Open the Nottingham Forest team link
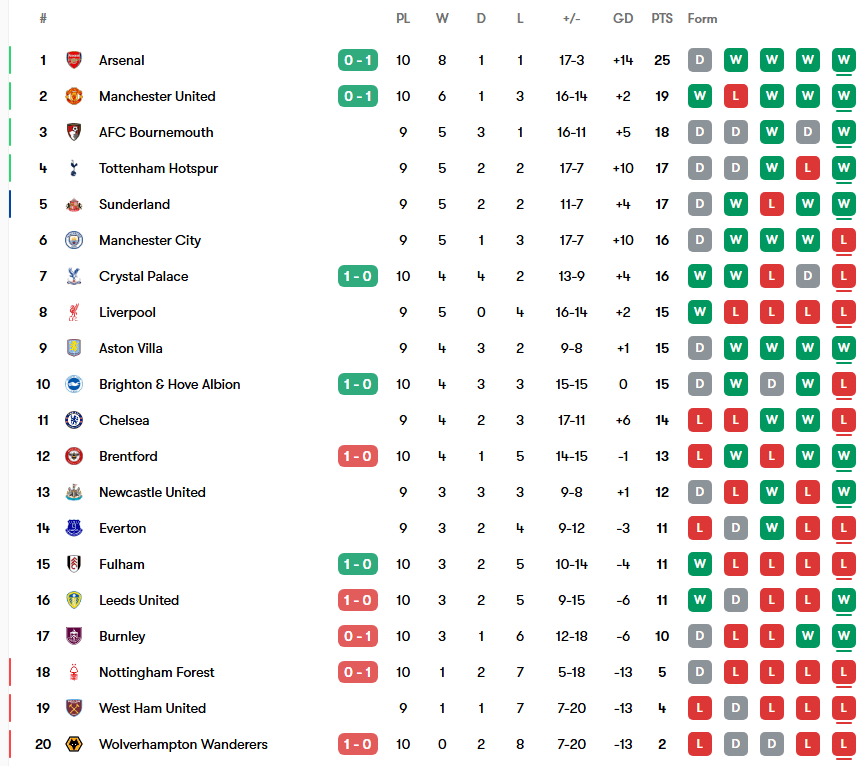864x766 pixels. coord(156,672)
